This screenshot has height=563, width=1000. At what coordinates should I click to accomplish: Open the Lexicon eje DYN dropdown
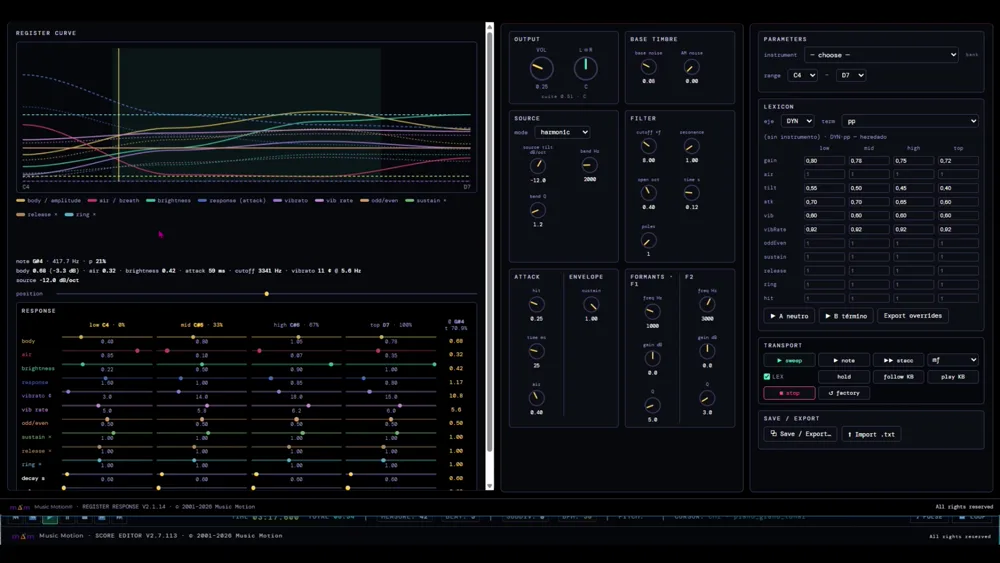798,121
